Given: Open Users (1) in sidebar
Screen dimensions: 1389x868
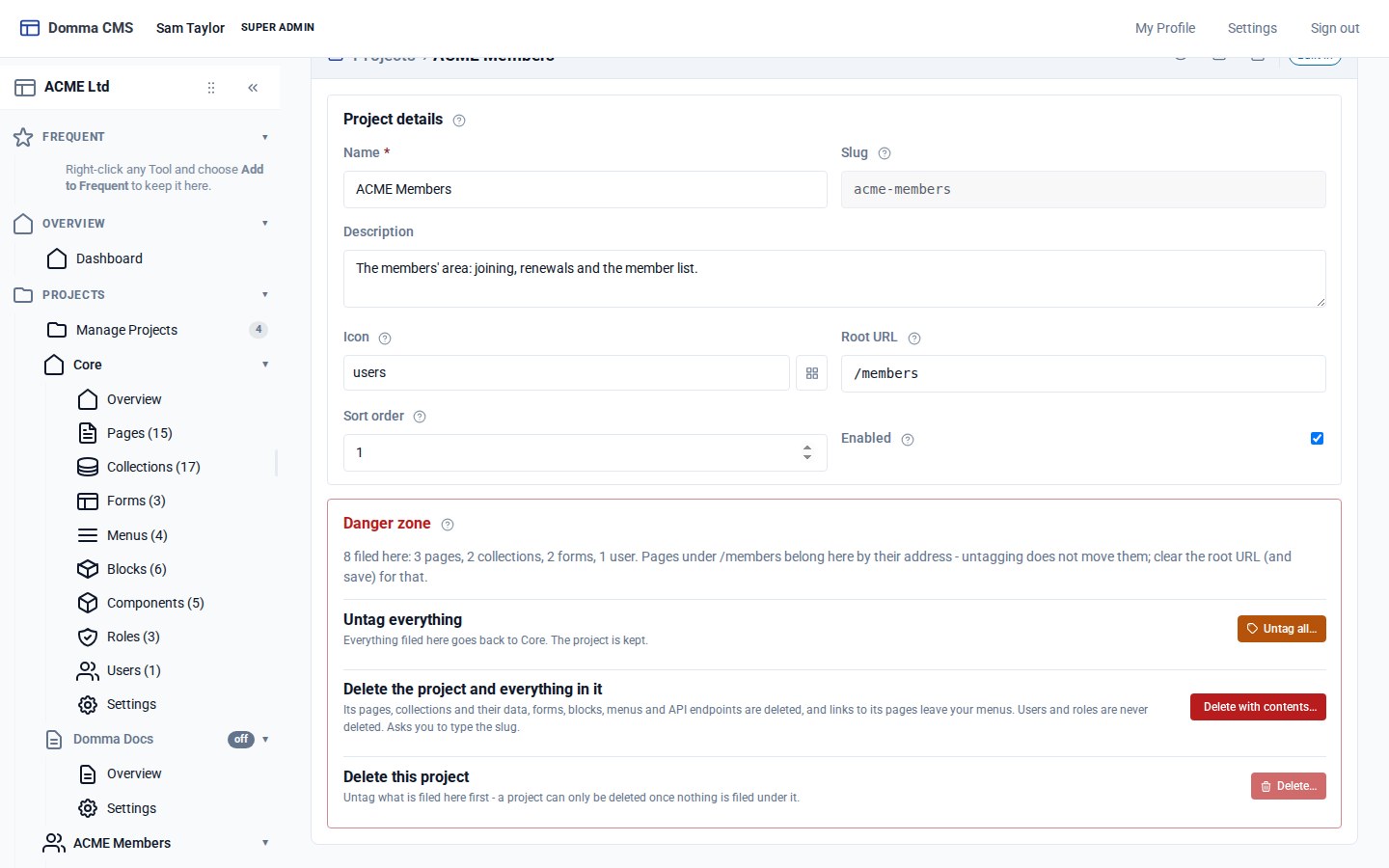Looking at the screenshot, I should pos(133,670).
